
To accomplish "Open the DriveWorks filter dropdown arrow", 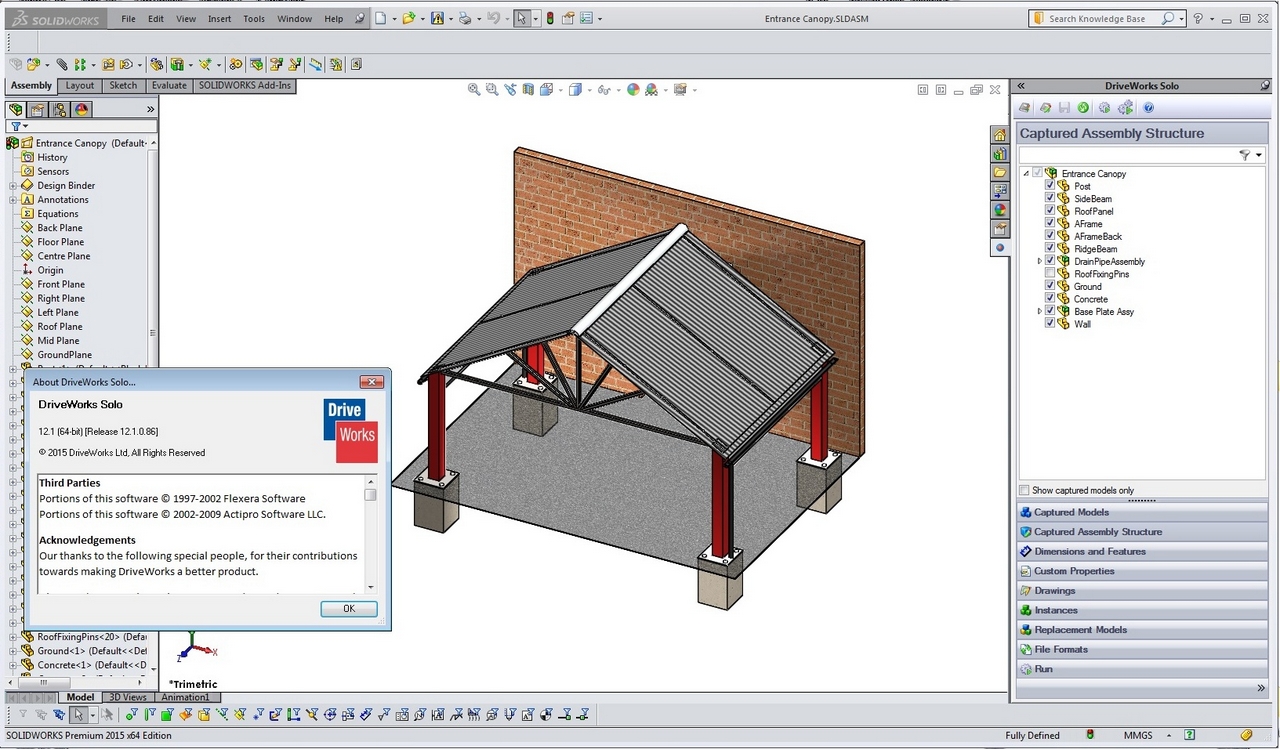I will coord(1259,155).
